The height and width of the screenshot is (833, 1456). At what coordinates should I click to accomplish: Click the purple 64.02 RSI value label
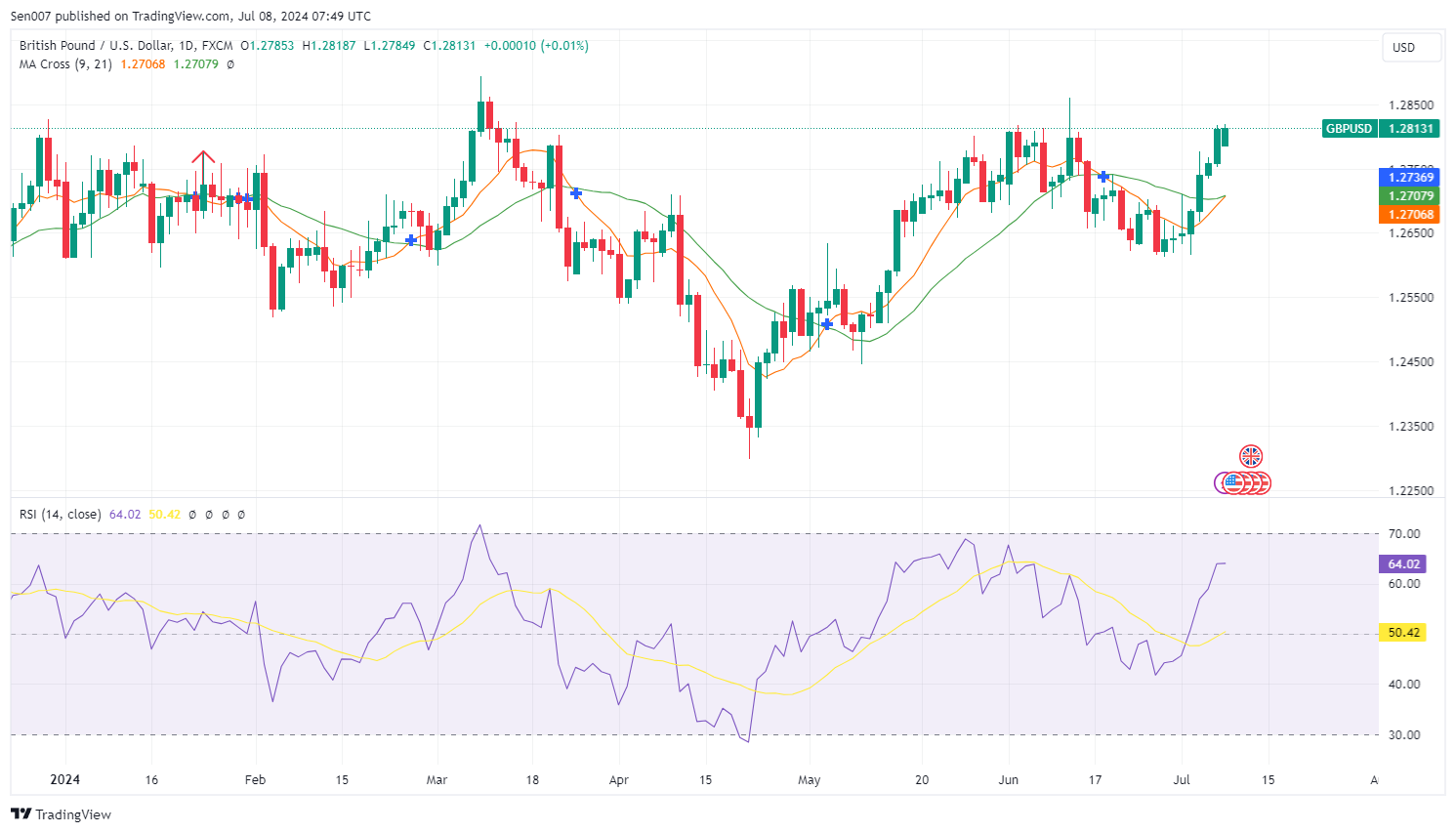pyautogui.click(x=1402, y=563)
